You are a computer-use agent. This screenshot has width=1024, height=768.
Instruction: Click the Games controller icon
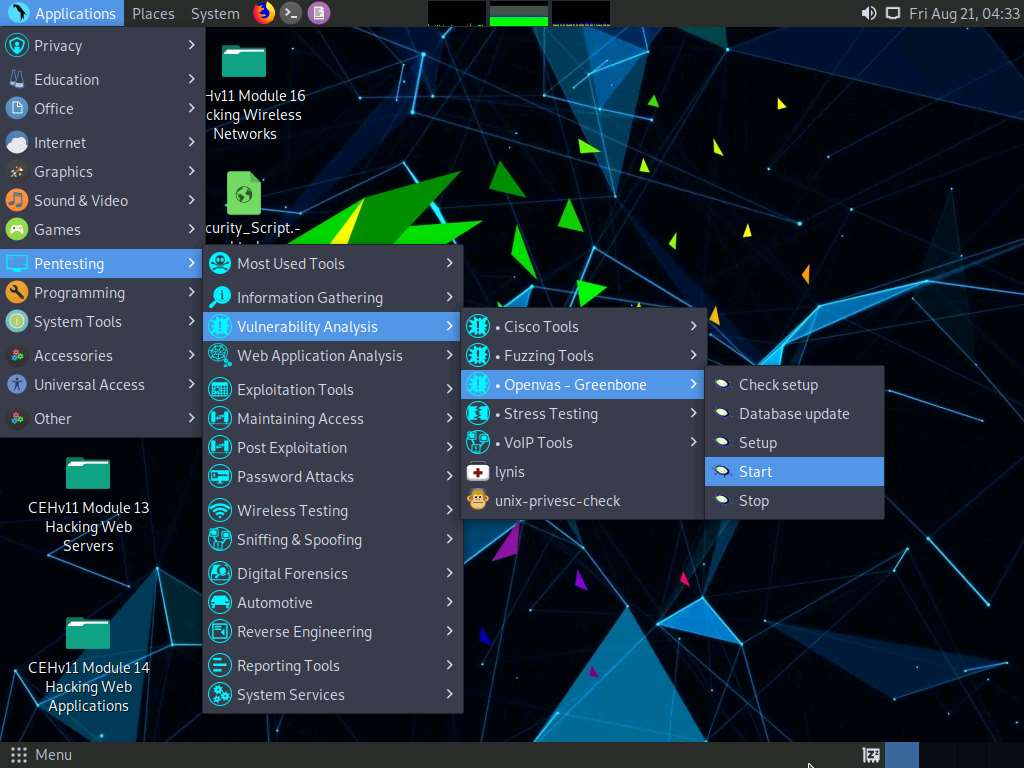pos(17,229)
